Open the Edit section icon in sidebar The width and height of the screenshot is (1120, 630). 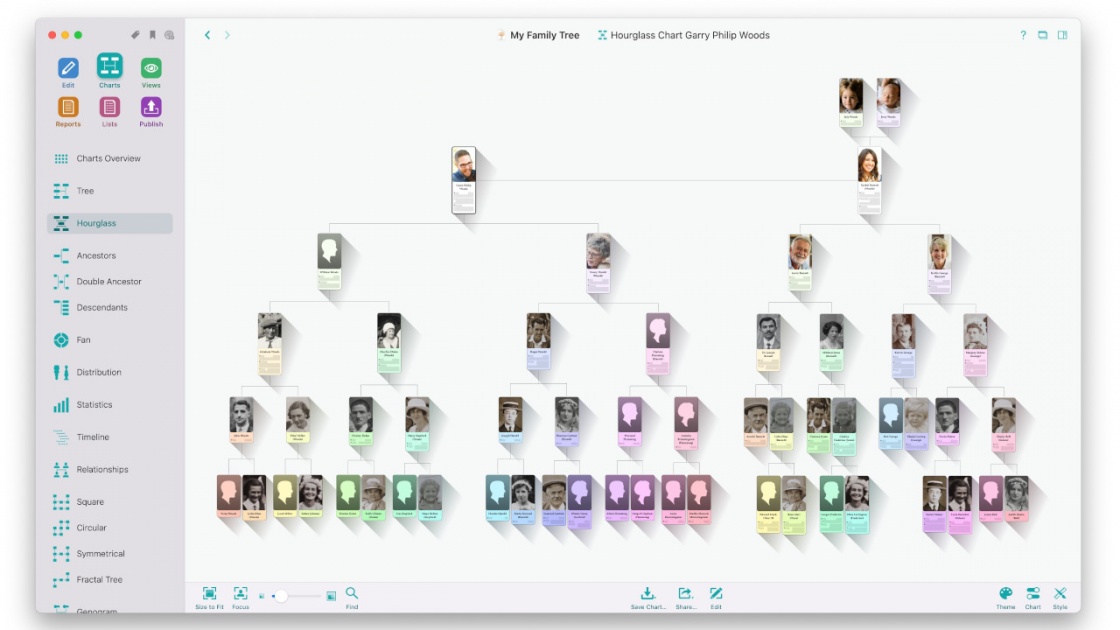pos(68,68)
